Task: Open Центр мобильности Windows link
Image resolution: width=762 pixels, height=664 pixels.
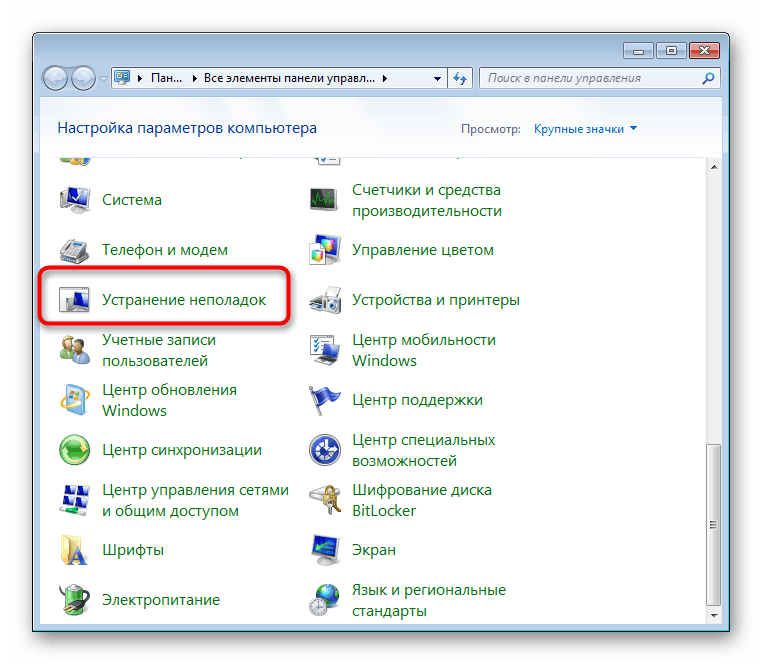Action: coord(424,350)
